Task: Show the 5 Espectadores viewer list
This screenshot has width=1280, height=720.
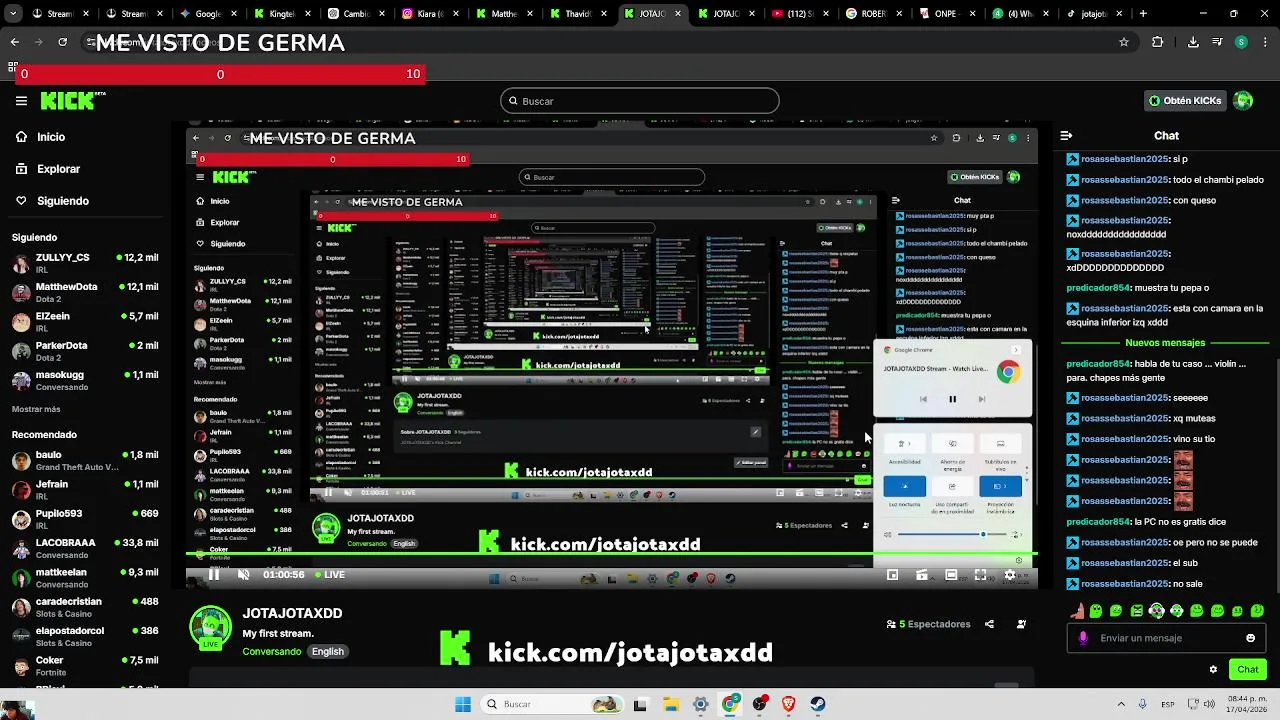Action: coord(928,624)
